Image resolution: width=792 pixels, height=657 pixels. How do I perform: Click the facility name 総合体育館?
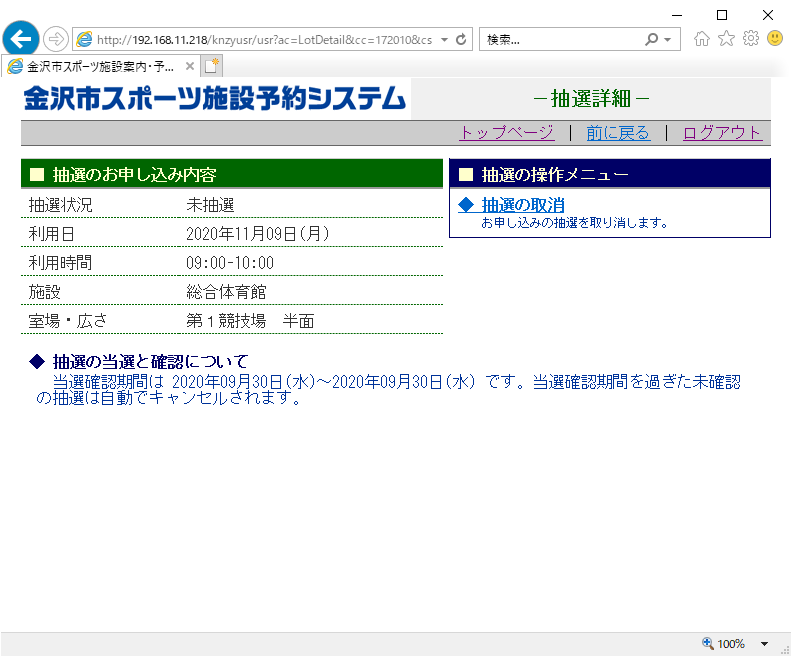[x=226, y=292]
